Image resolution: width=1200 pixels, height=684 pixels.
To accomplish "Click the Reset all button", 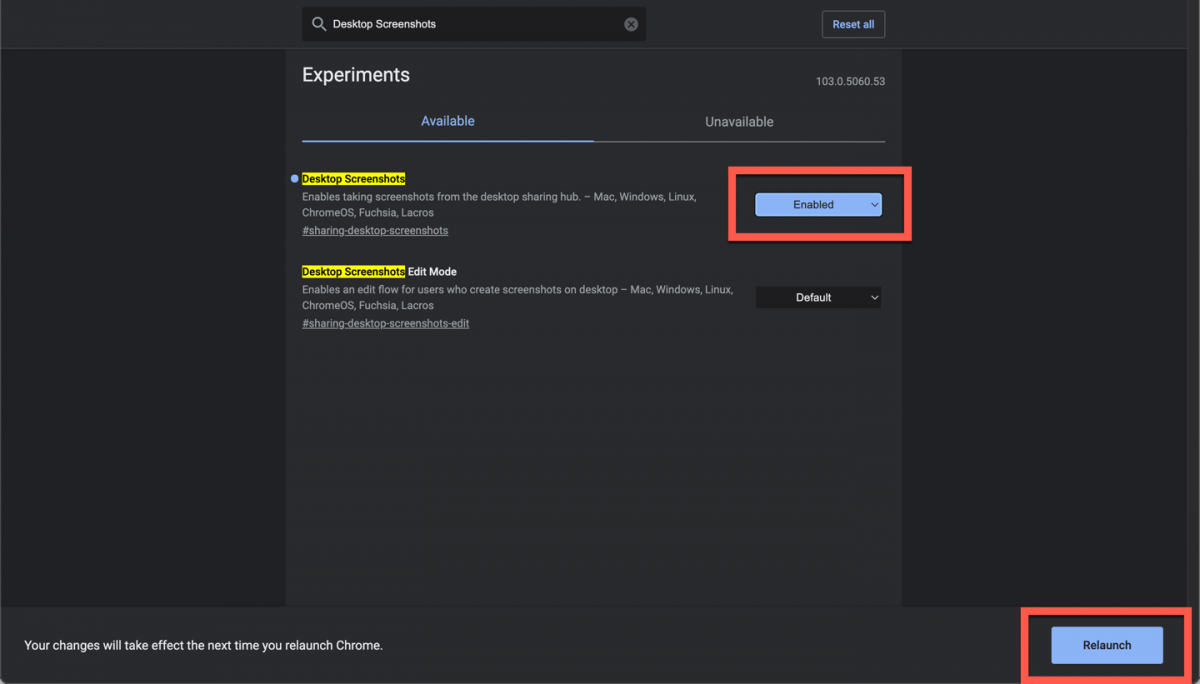I will 853,24.
